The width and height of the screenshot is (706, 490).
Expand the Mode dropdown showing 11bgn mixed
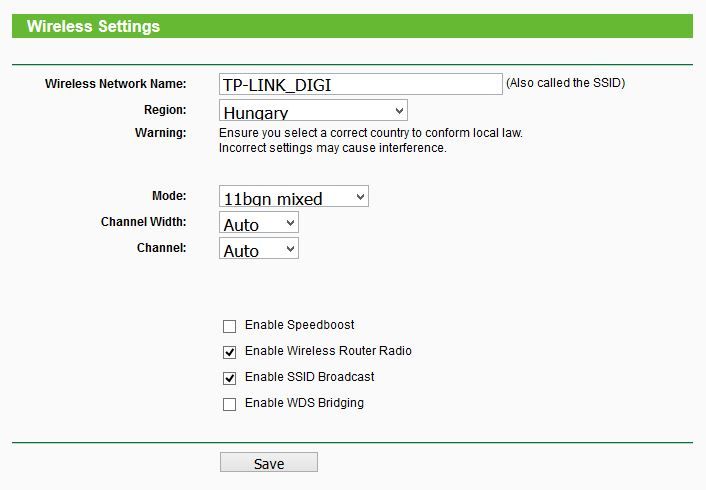tap(294, 196)
